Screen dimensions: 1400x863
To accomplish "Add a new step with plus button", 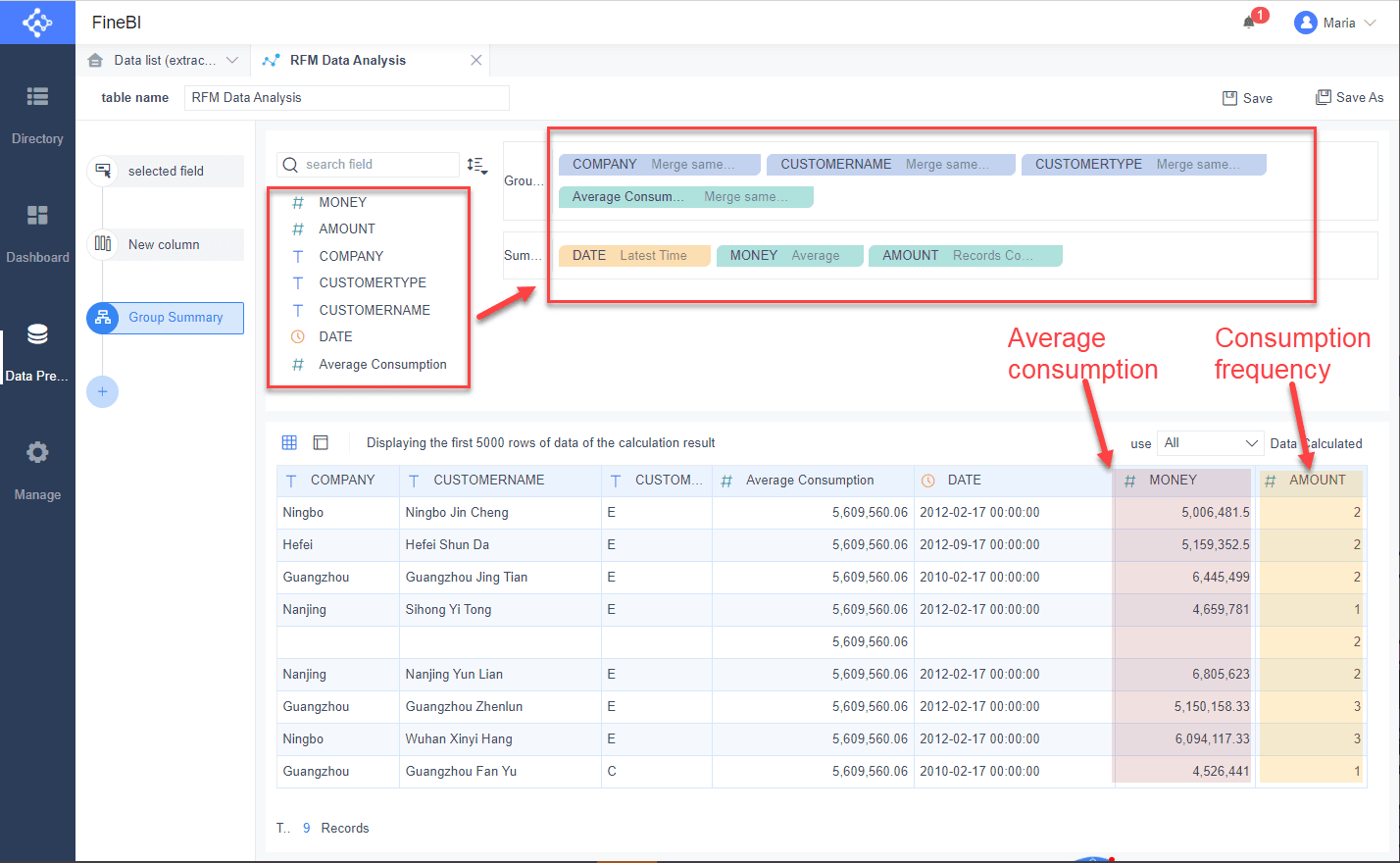I will click(102, 392).
